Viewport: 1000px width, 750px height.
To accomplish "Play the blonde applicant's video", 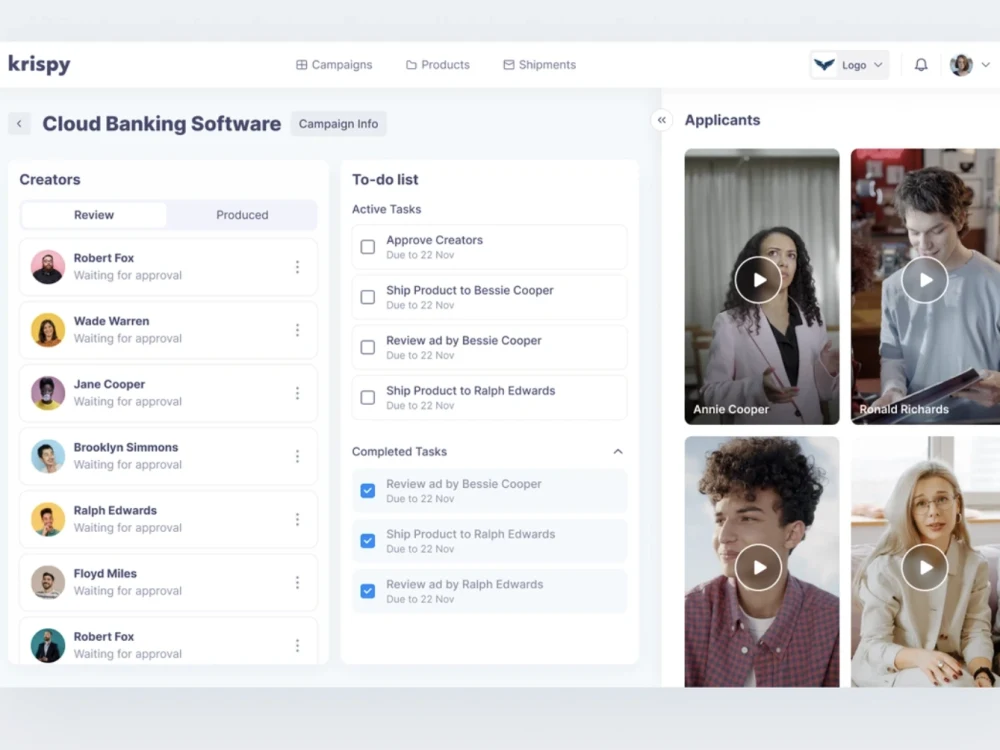I will coord(925,567).
